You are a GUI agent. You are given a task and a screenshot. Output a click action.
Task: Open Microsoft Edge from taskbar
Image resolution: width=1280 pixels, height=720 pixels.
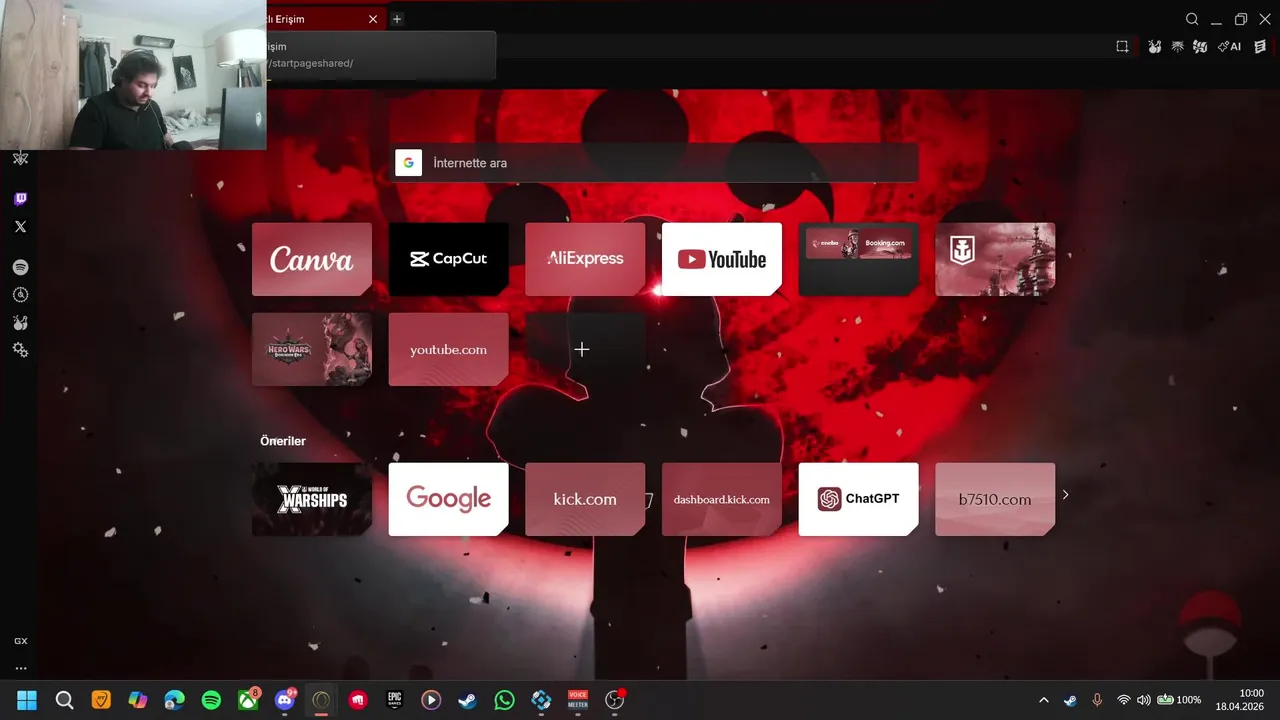175,700
